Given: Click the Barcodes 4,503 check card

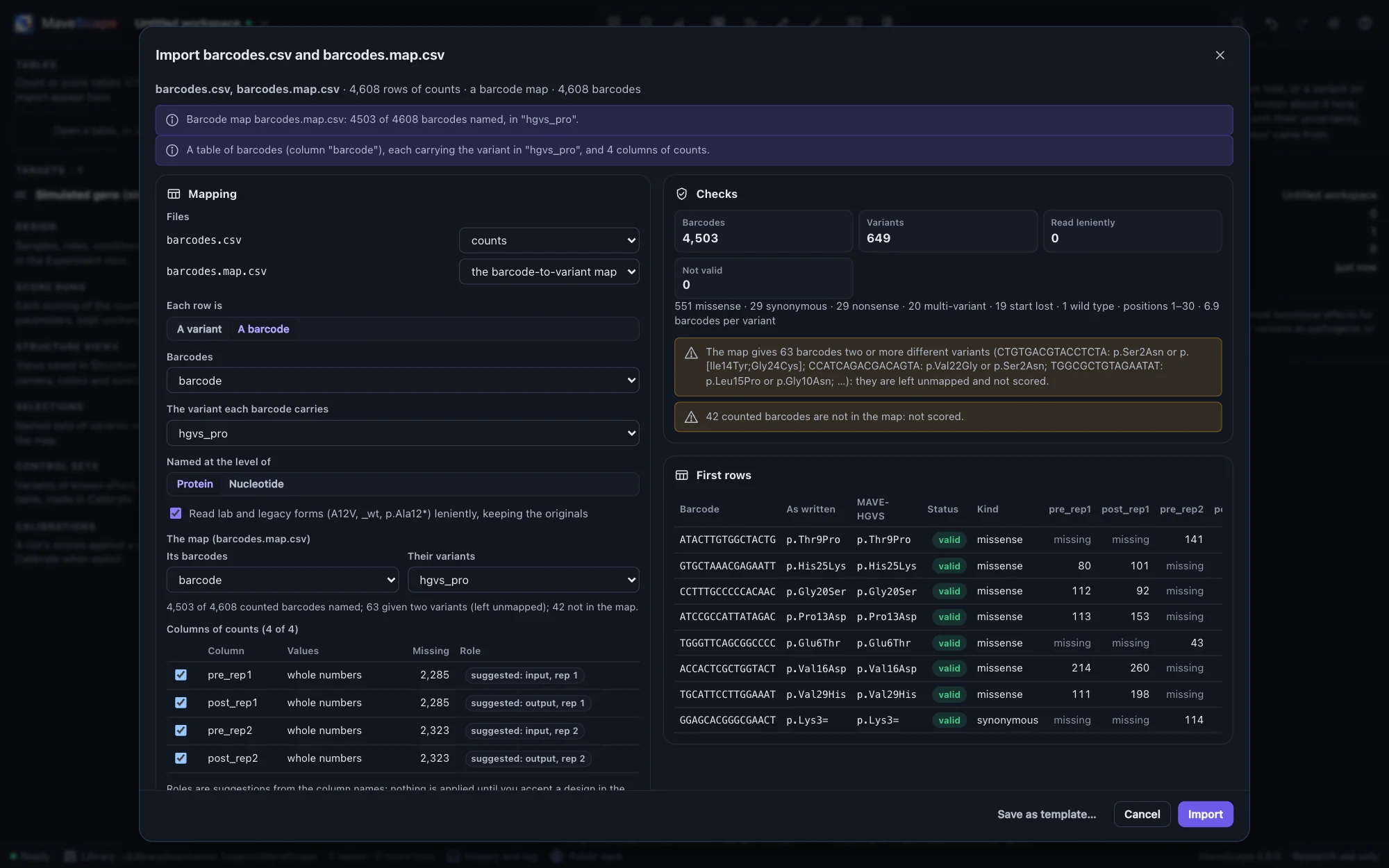Looking at the screenshot, I should coord(763,231).
